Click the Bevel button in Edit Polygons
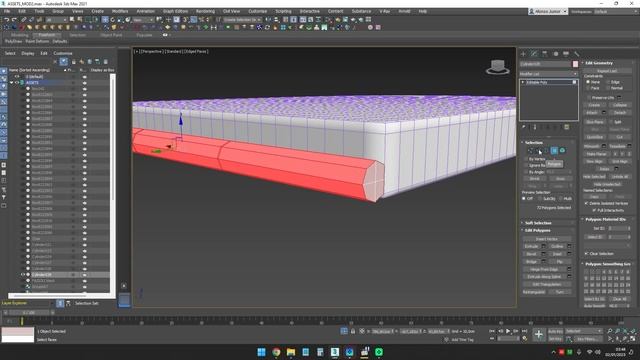Viewport: 640px width, 360px height. coord(531,254)
